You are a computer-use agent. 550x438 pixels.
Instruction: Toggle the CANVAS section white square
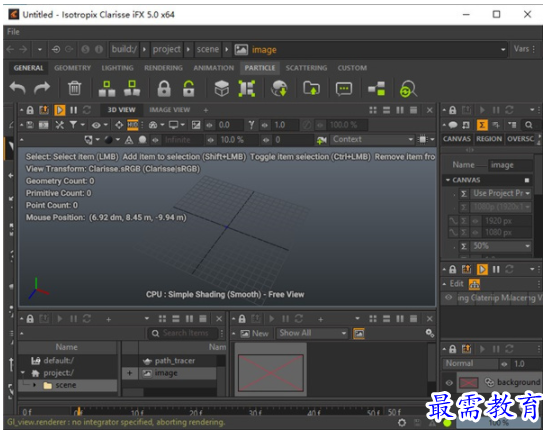(x=526, y=180)
